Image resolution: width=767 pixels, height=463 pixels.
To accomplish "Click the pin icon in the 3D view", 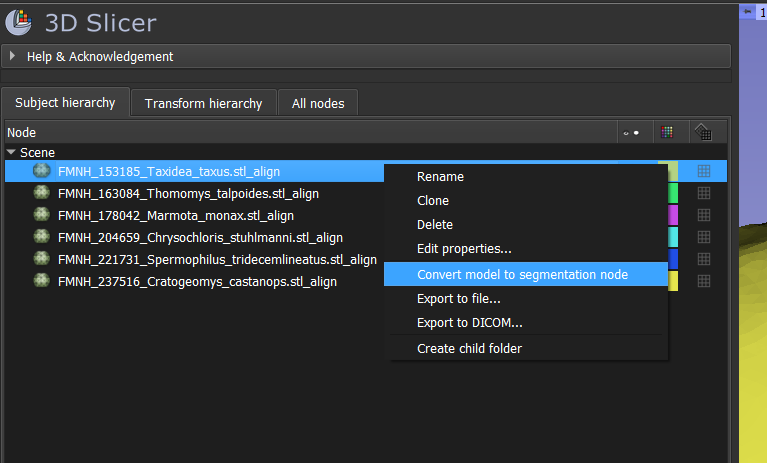I will pos(747,11).
